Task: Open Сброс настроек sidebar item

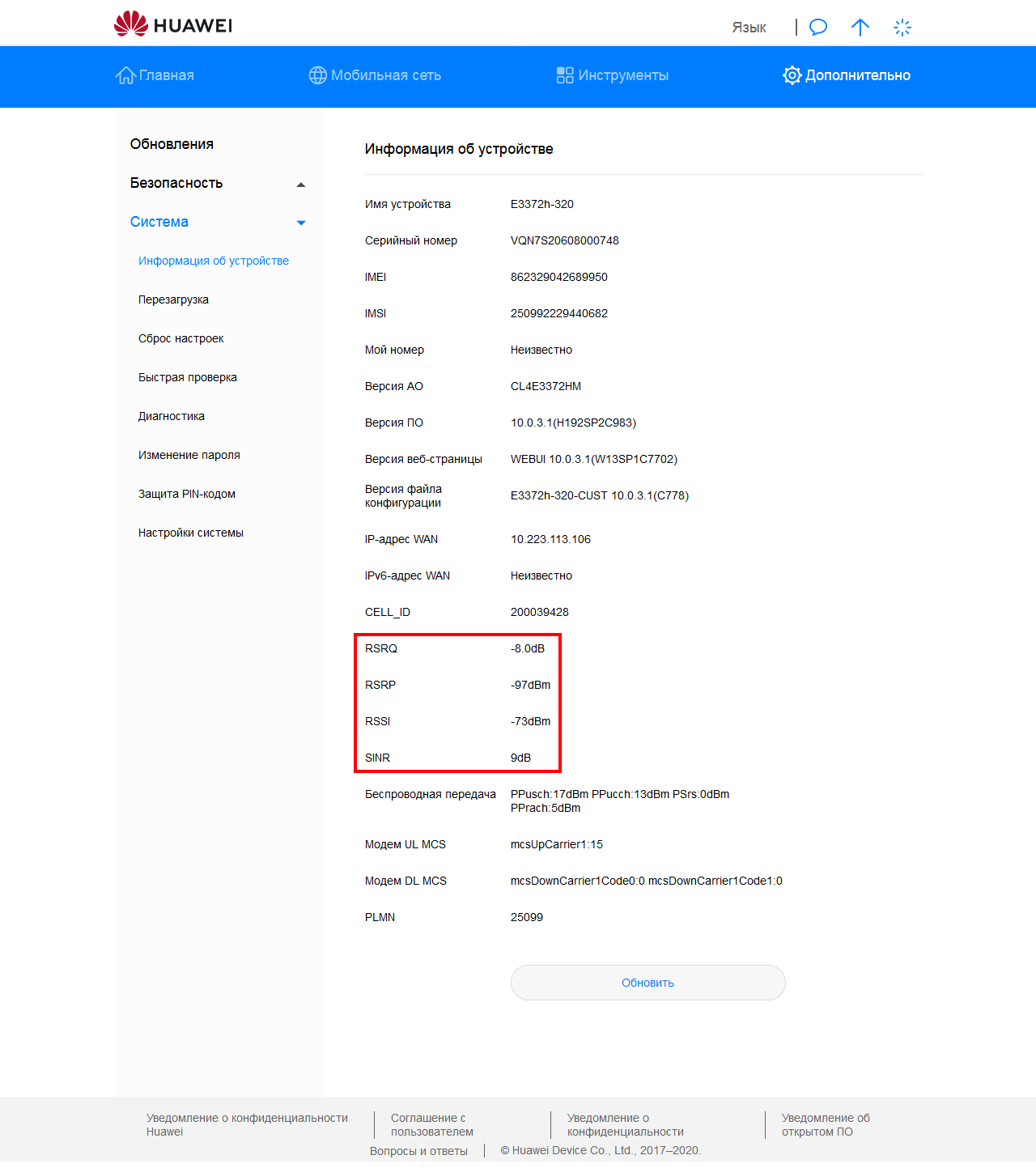Action: pyautogui.click(x=180, y=338)
